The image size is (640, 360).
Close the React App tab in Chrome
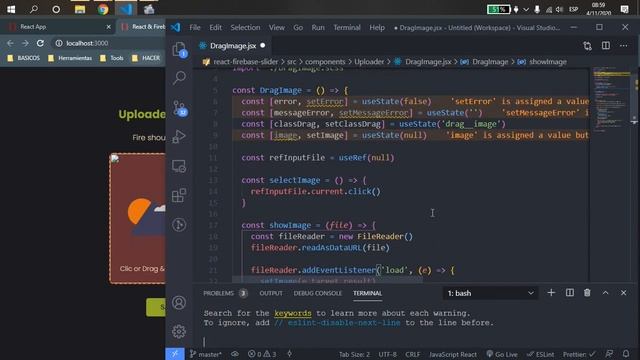(x=108, y=27)
